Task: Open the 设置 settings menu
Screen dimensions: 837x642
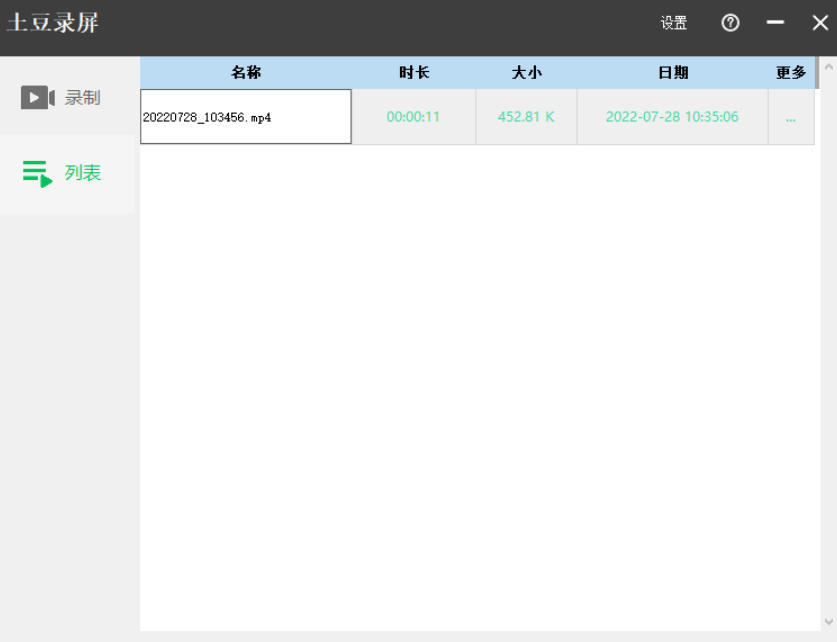Action: pyautogui.click(x=673, y=23)
